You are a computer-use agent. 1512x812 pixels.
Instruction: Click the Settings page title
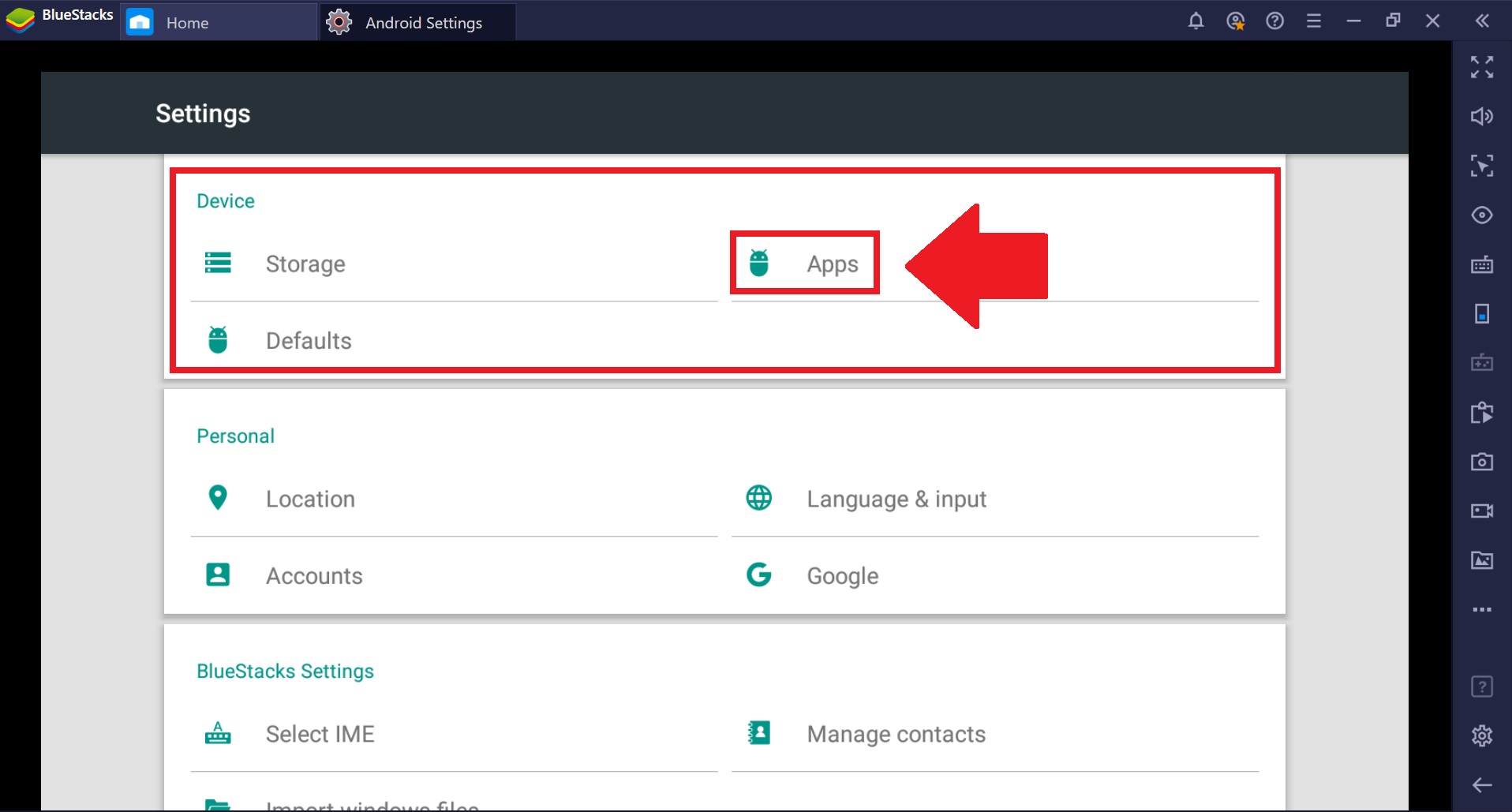click(203, 114)
